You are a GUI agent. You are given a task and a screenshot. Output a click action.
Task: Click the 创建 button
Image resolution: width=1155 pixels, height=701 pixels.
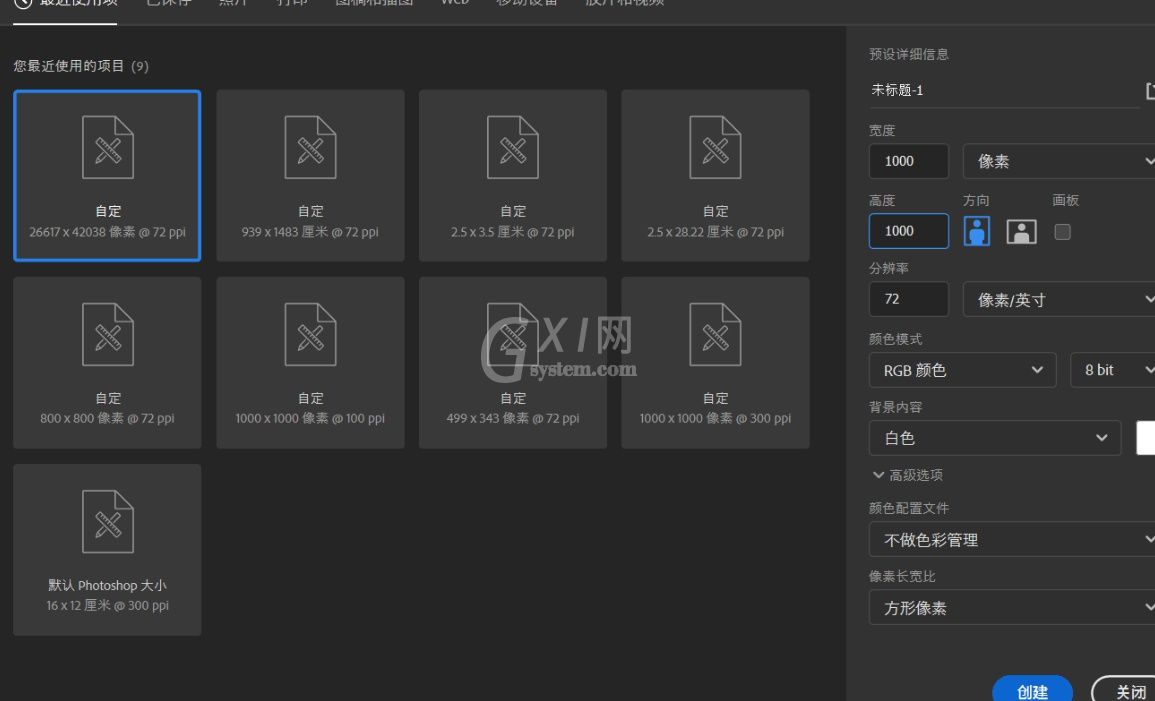click(1032, 690)
